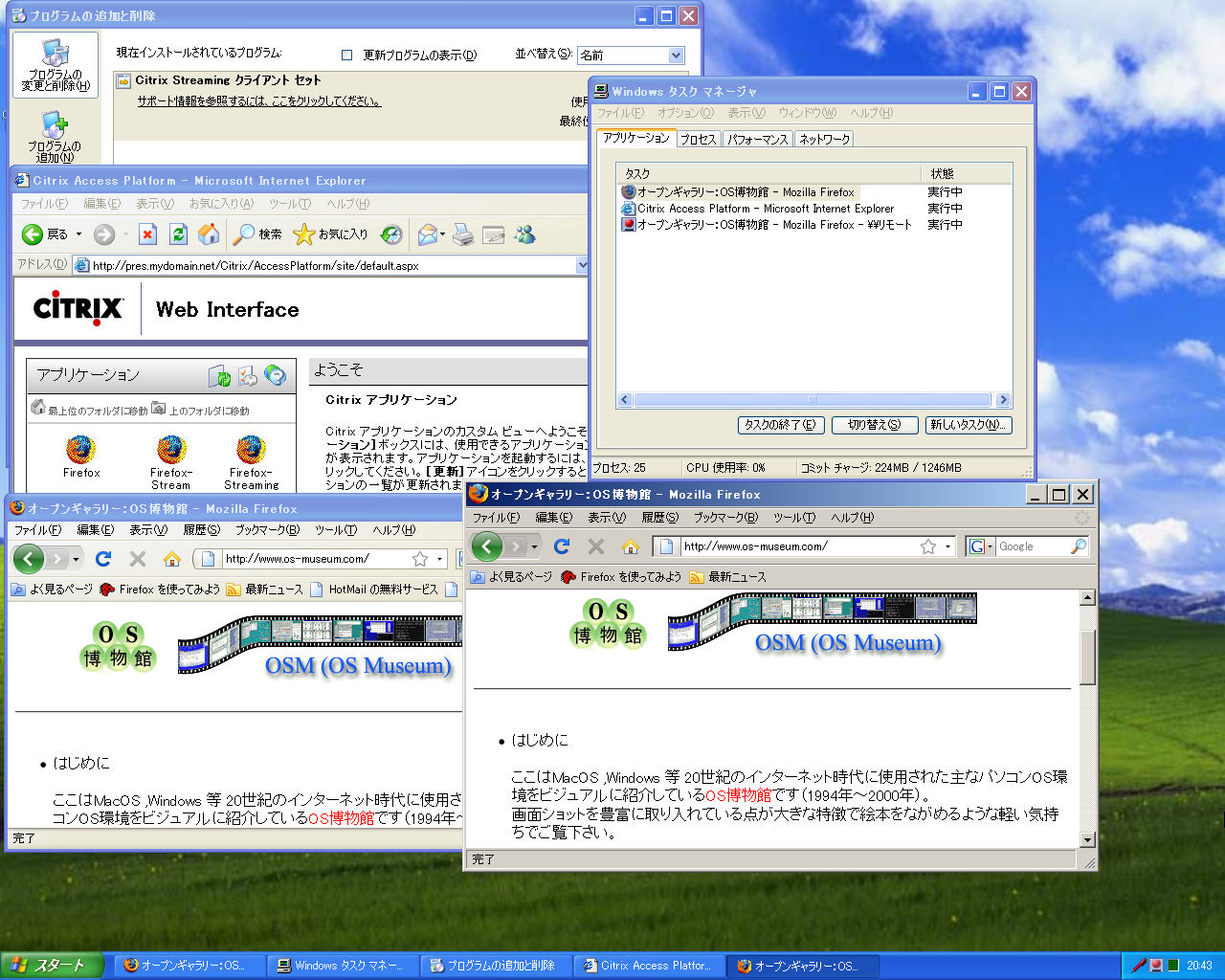This screenshot has width=1225, height=980.
Task: Click the green Refresh icon in Internet Explorer
Action: click(x=178, y=234)
